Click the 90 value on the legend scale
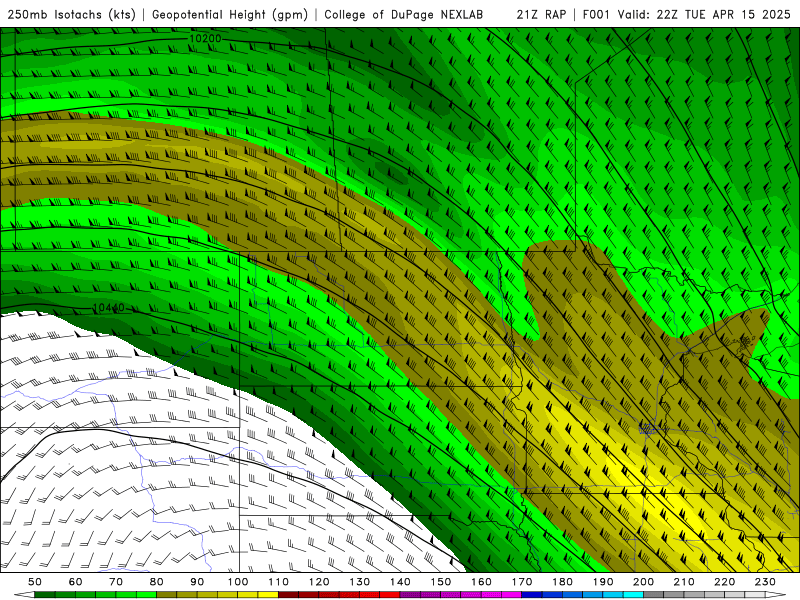 click(197, 582)
